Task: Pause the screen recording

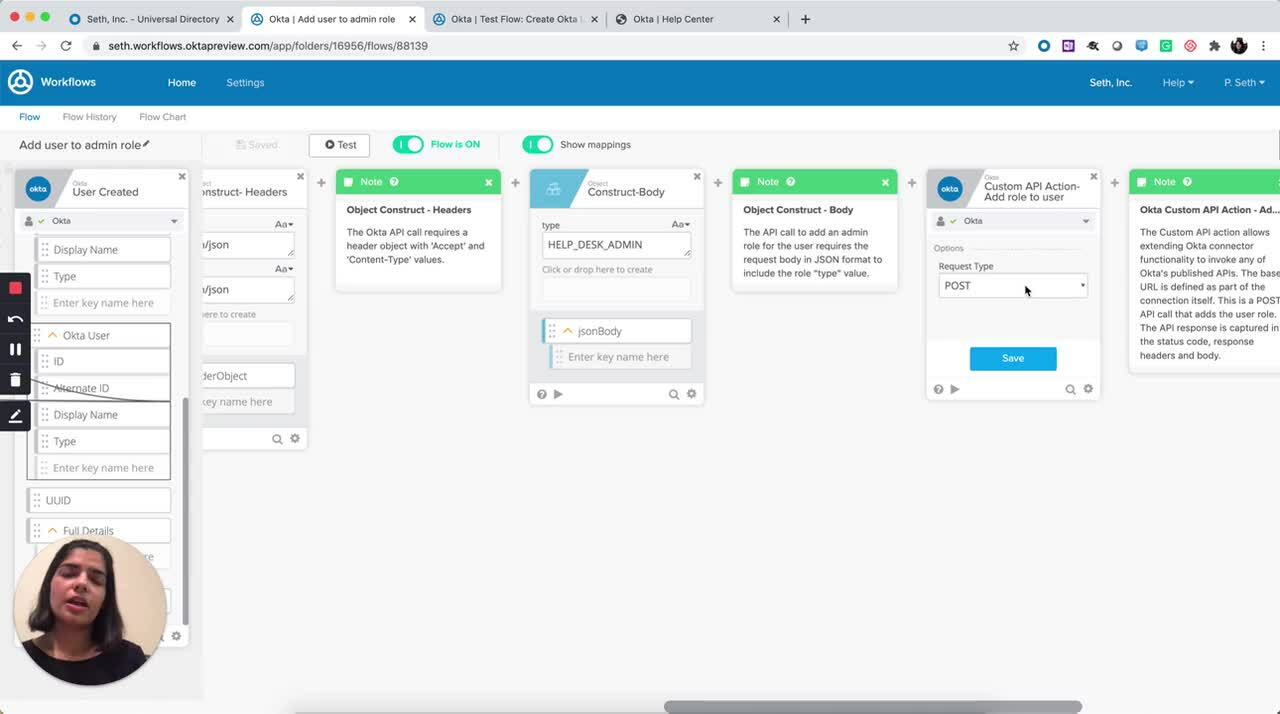Action: [x=15, y=349]
